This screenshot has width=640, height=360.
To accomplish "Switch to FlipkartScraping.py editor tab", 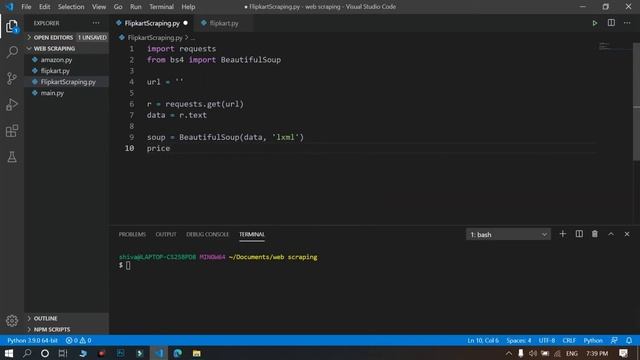I will pos(152,23).
